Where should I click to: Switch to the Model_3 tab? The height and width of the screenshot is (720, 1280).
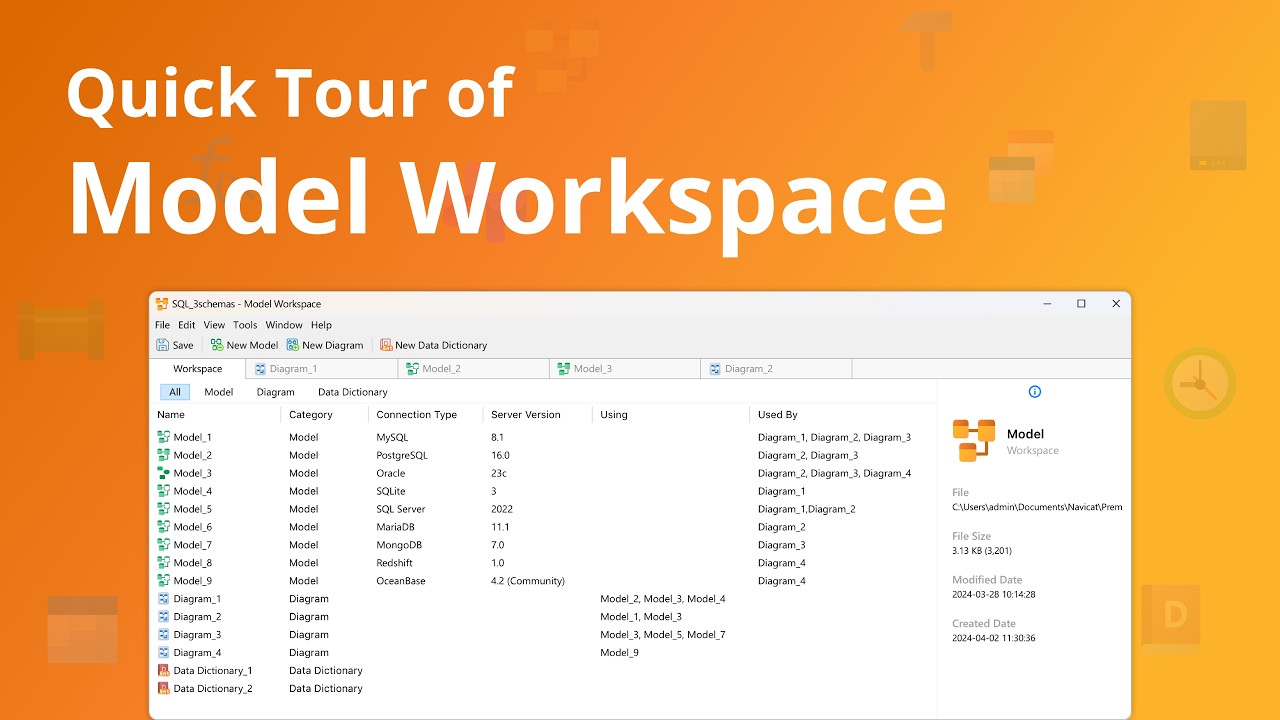tap(624, 369)
